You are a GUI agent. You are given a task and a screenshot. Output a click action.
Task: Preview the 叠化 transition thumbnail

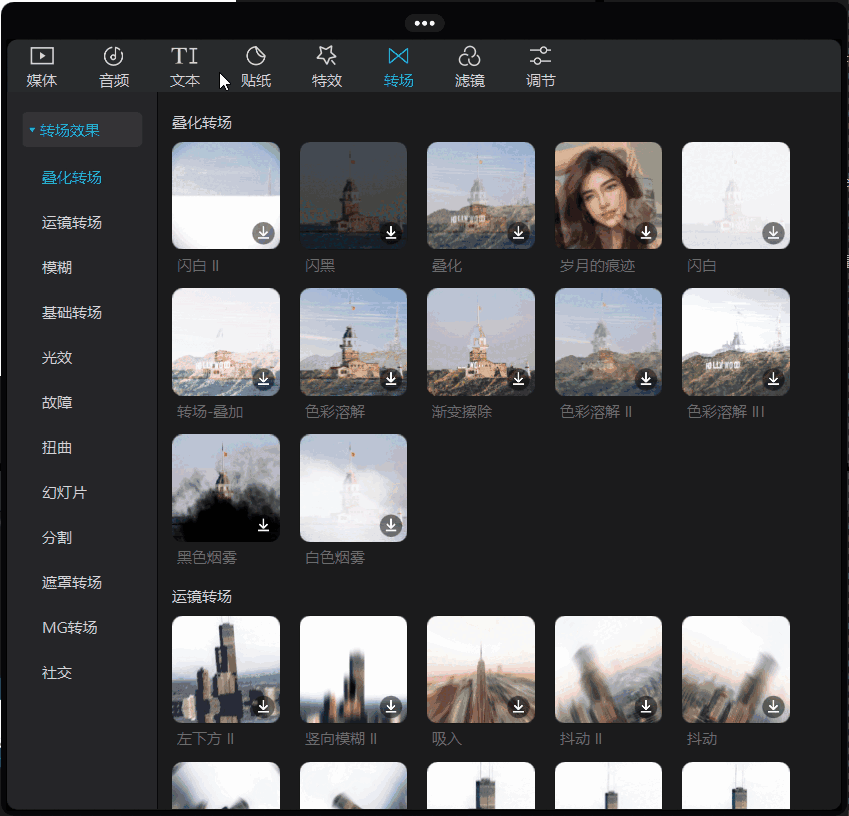click(480, 195)
